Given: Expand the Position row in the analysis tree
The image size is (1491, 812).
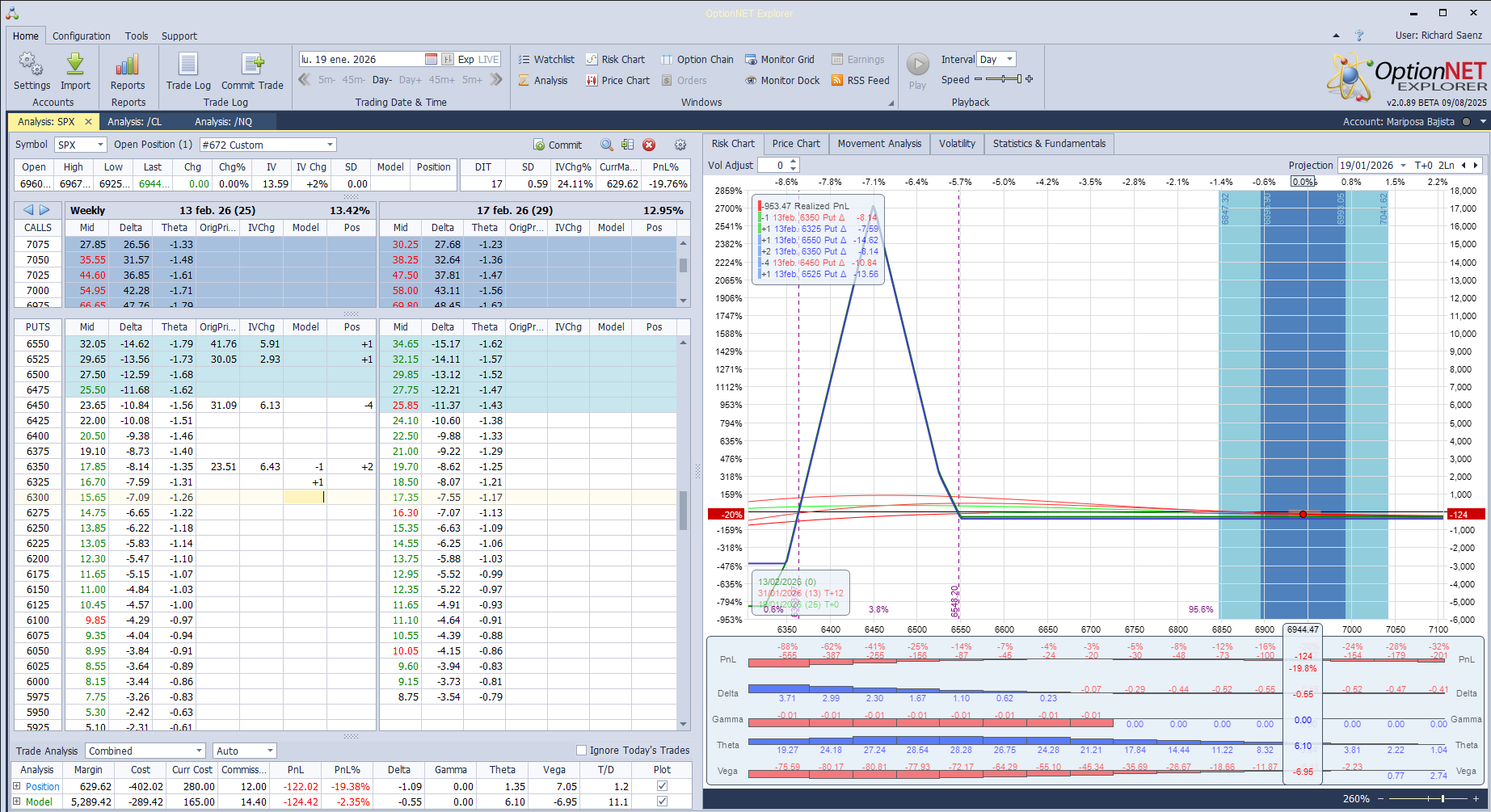Looking at the screenshot, I should click(x=17, y=786).
